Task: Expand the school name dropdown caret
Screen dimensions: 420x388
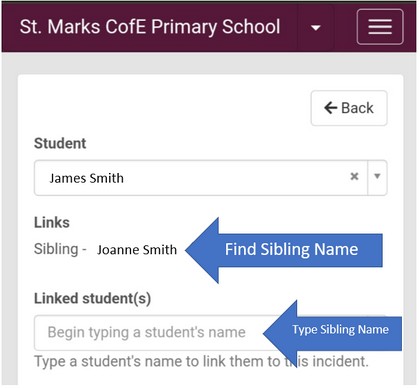Action: (315, 28)
